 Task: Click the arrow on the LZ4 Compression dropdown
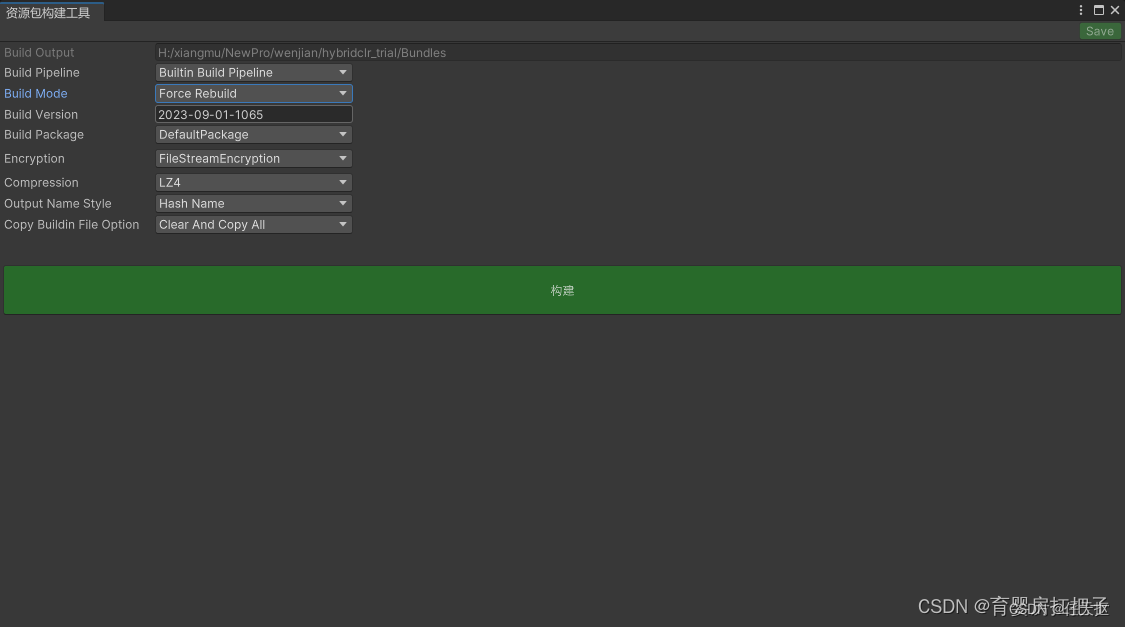(343, 182)
